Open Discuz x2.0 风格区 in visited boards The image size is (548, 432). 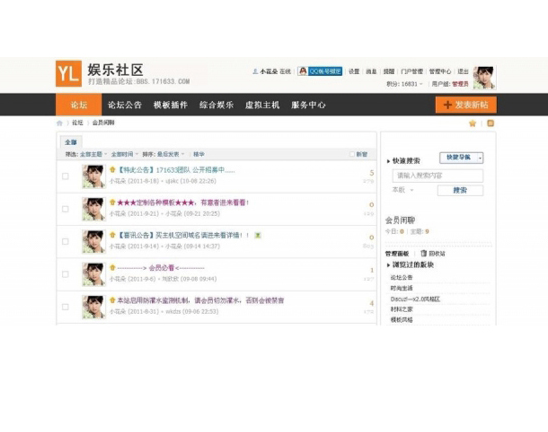415,299
